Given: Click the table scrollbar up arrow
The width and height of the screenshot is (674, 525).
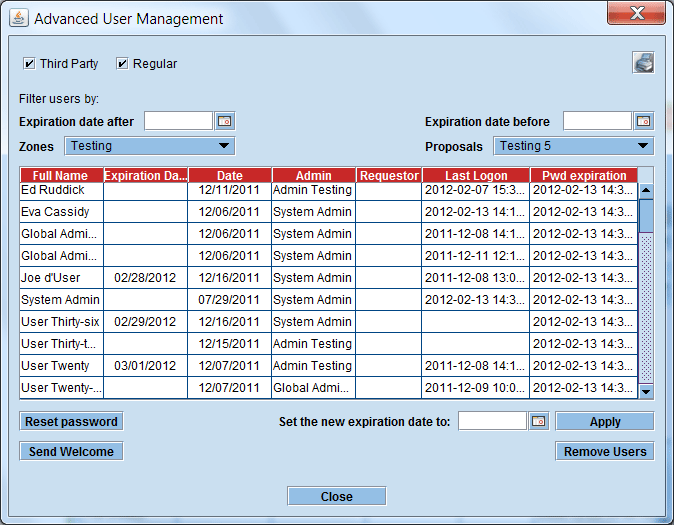Looking at the screenshot, I should tap(646, 190).
